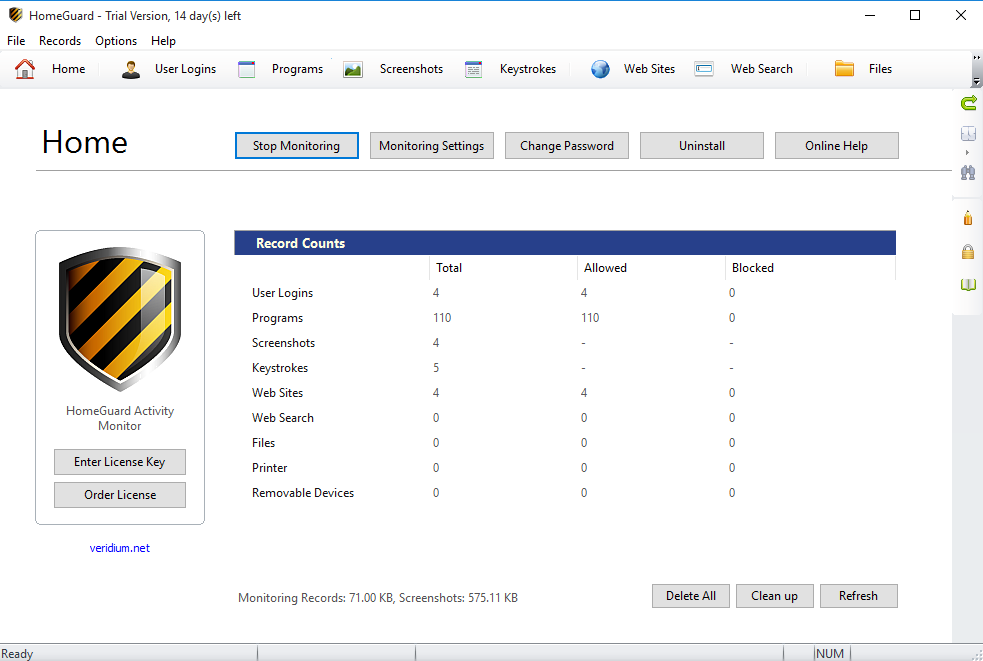Open the Help menu
983x661 pixels.
click(163, 41)
